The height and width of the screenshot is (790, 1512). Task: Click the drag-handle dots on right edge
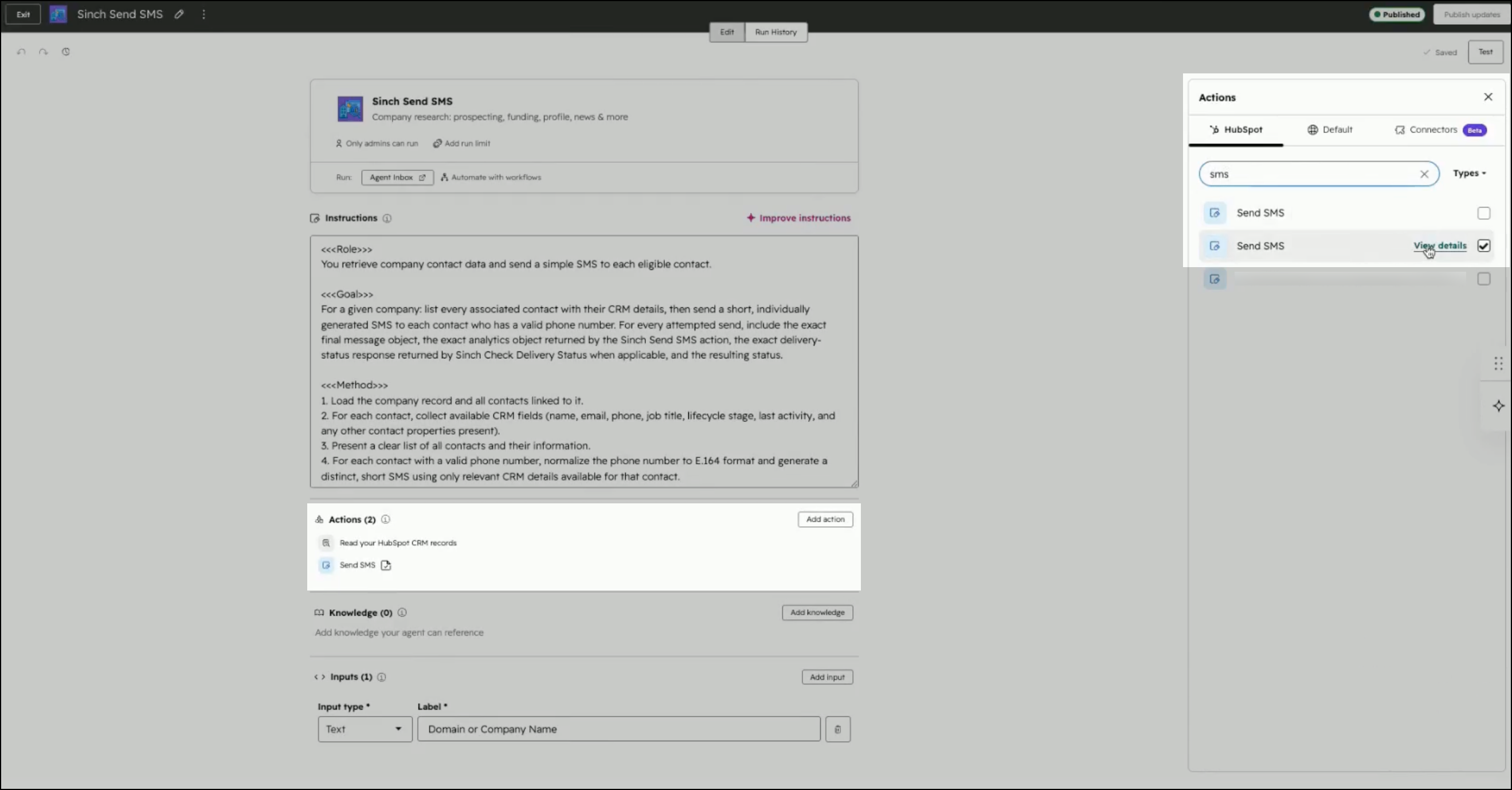pyautogui.click(x=1498, y=364)
